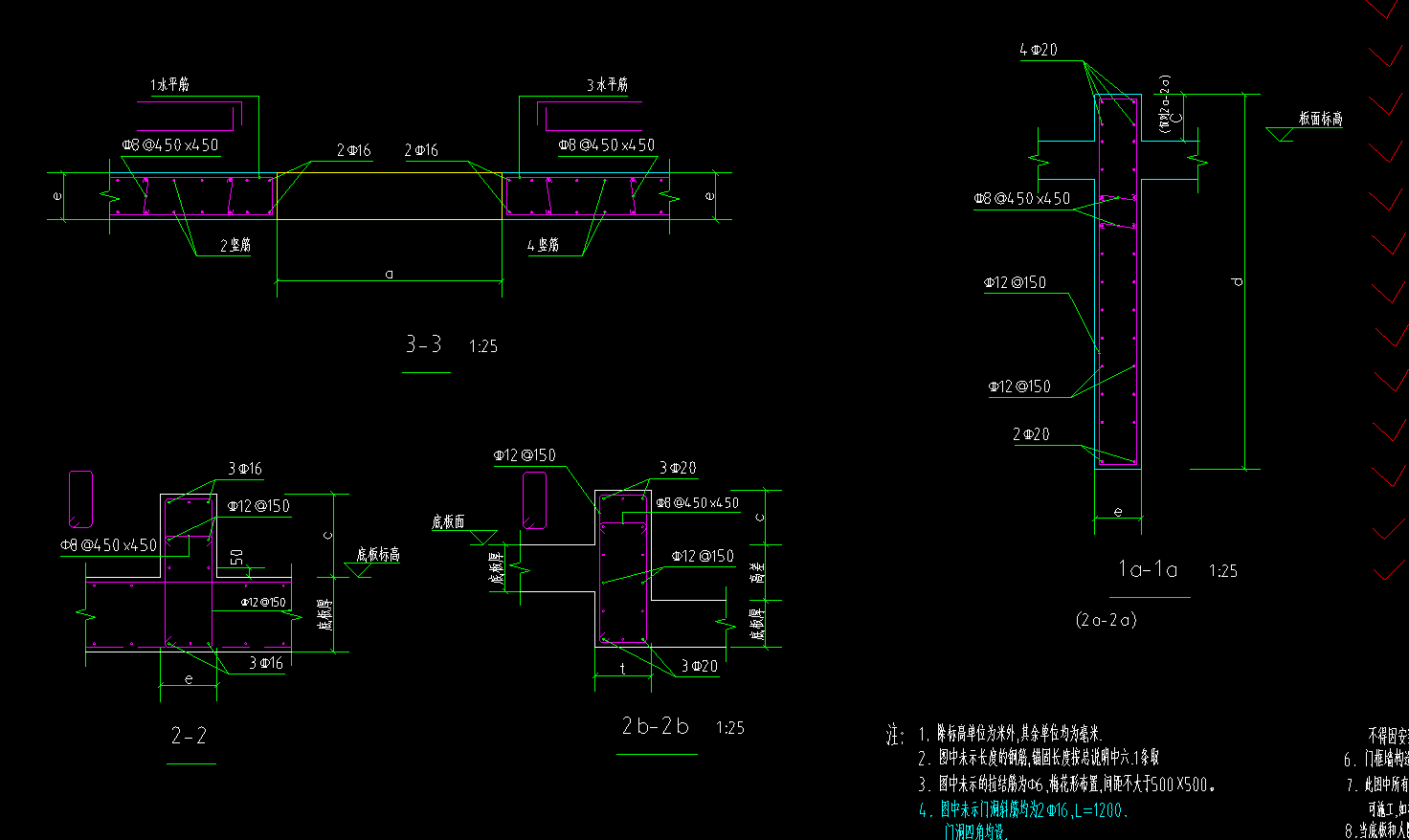This screenshot has width=1409, height=840.
Task: Select the '3-3' section title
Action: pyautogui.click(x=424, y=344)
